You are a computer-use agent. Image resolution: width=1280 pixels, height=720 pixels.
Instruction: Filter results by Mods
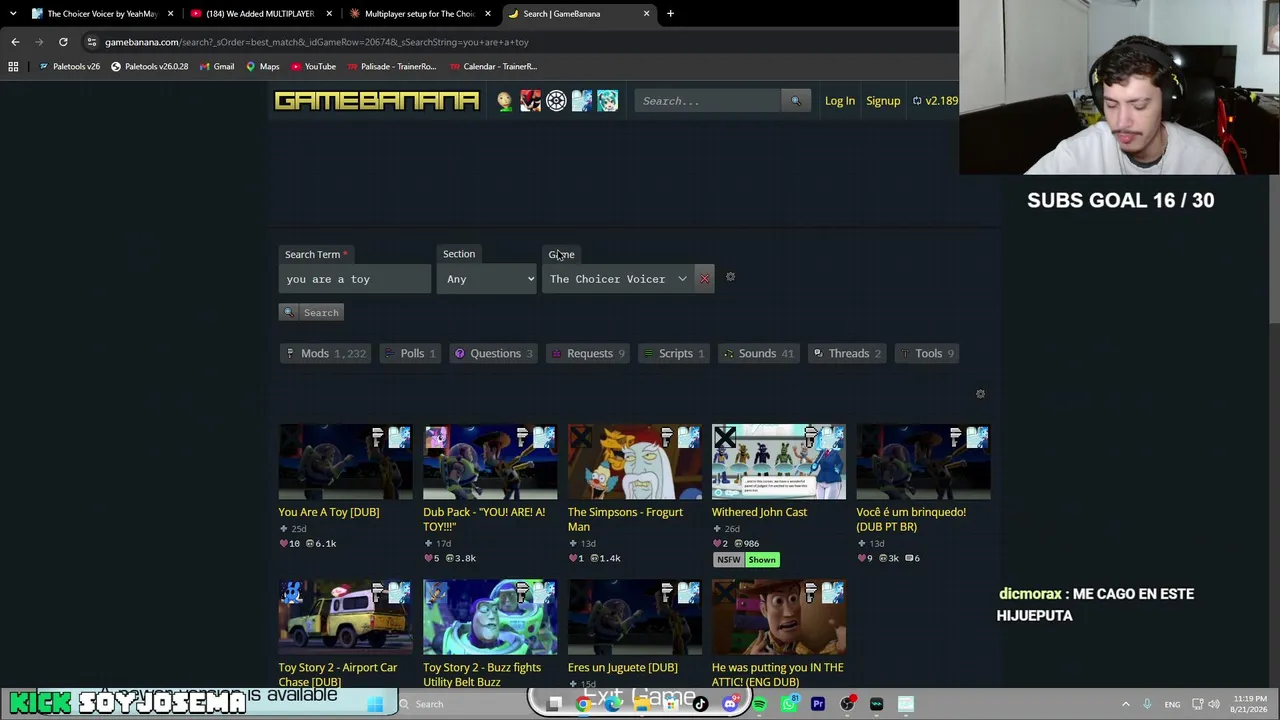tap(325, 353)
